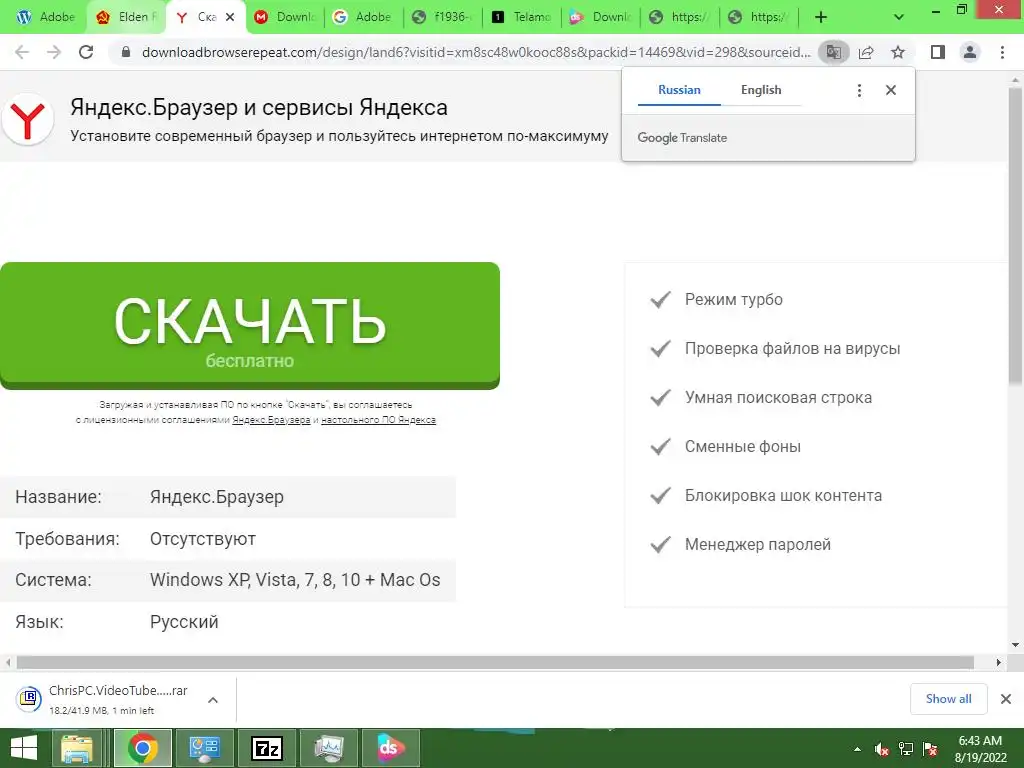Image resolution: width=1024 pixels, height=768 pixels.
Task: Open the настольного ПО Яндекса license link
Action: pyautogui.click(x=378, y=420)
